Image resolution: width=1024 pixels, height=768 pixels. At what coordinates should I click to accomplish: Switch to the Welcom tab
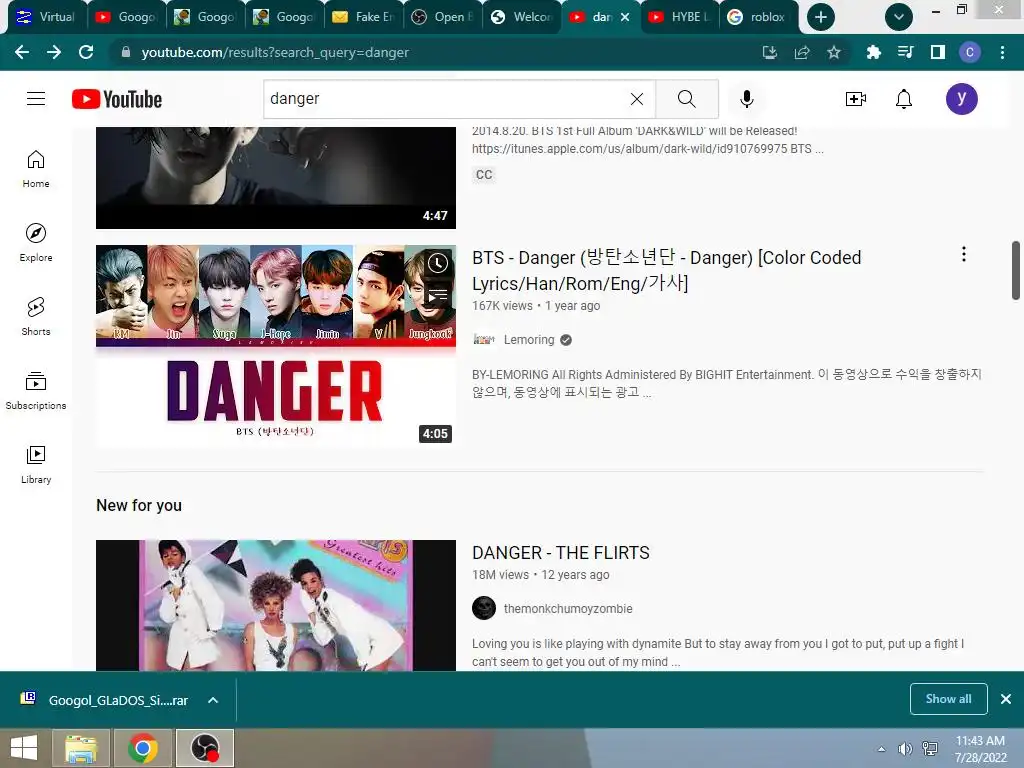(522, 17)
